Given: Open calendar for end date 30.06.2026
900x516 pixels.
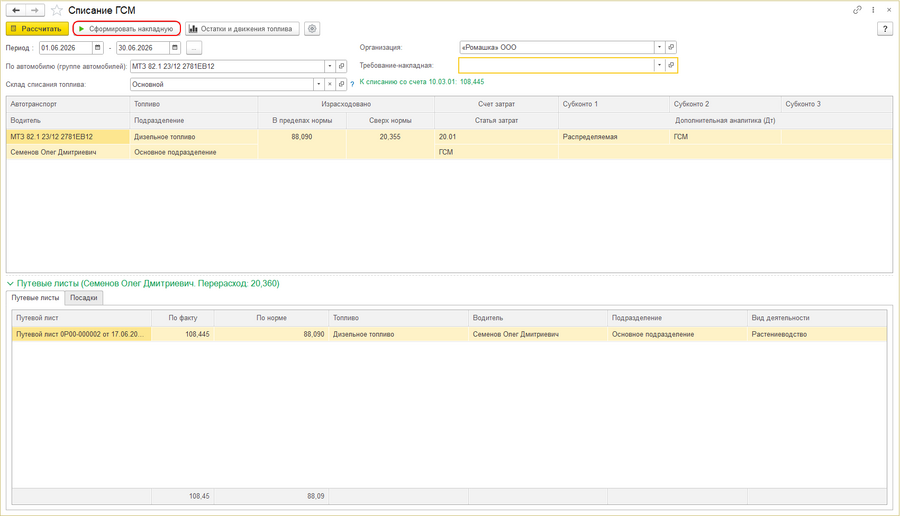Looking at the screenshot, I should (x=174, y=48).
